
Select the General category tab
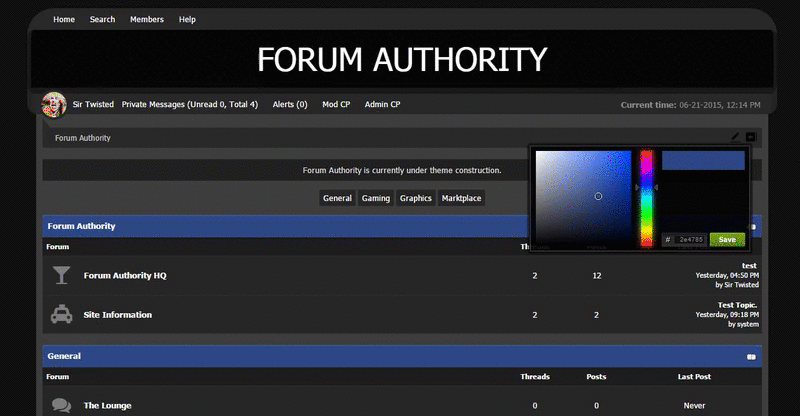click(337, 198)
